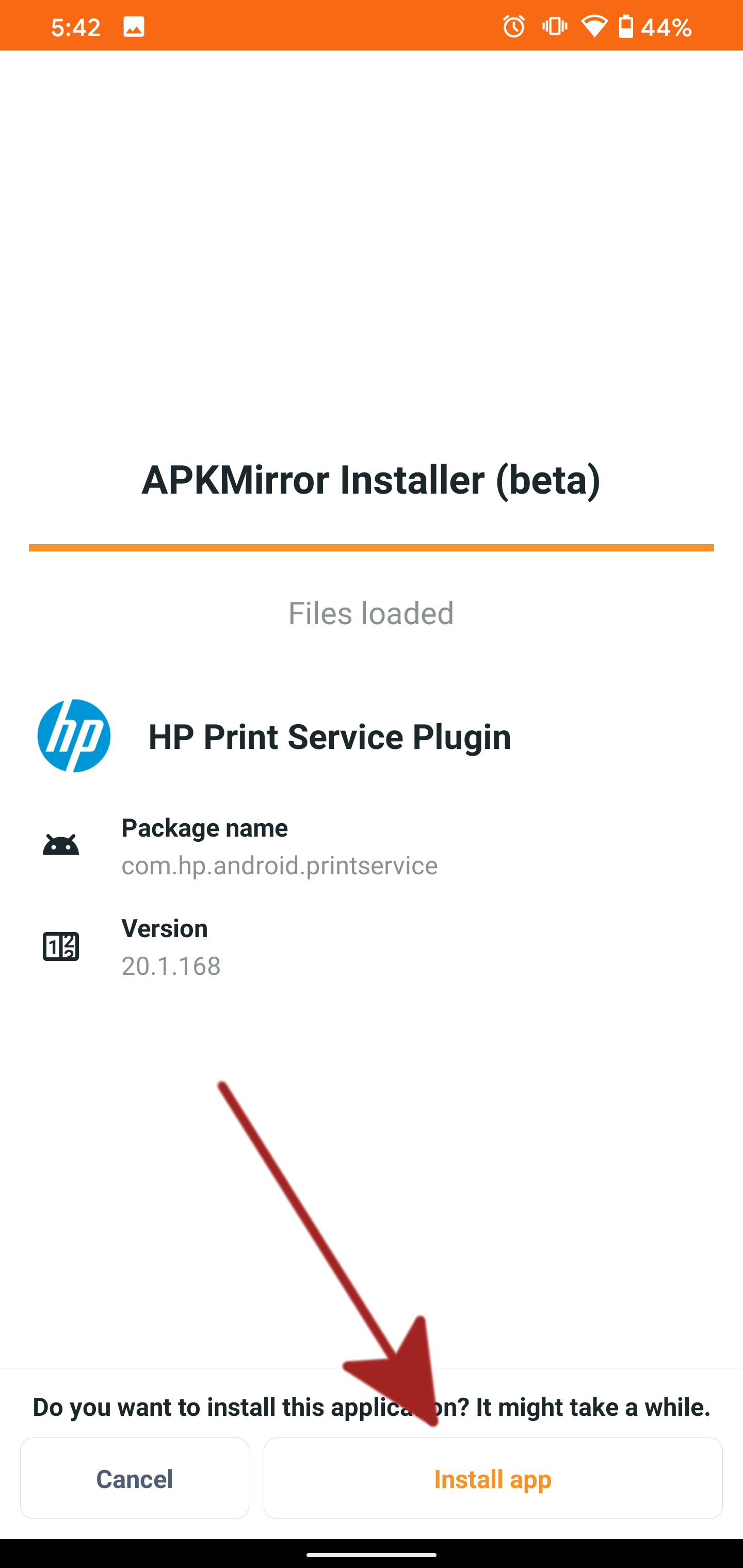Tap the 20.1.168 version number
Image resolution: width=743 pixels, height=1568 pixels.
[x=171, y=966]
